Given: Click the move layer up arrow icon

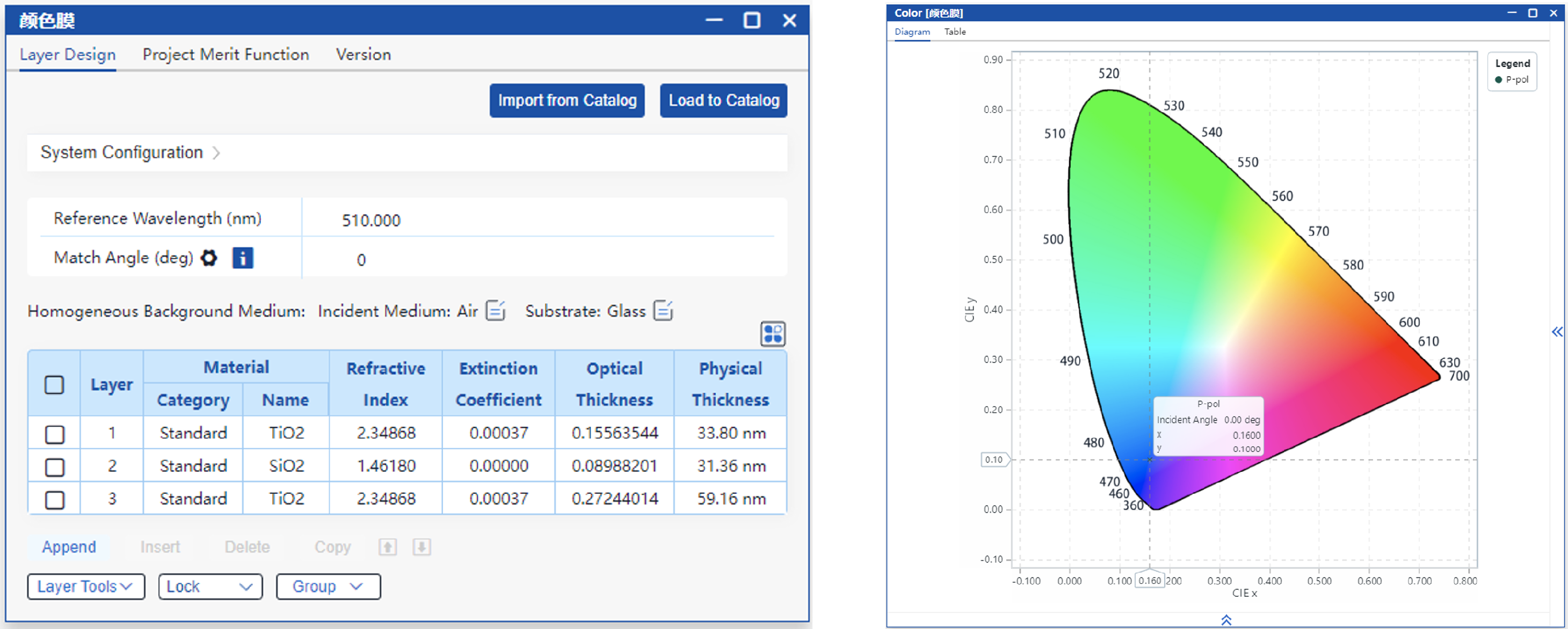Looking at the screenshot, I should coord(388,547).
